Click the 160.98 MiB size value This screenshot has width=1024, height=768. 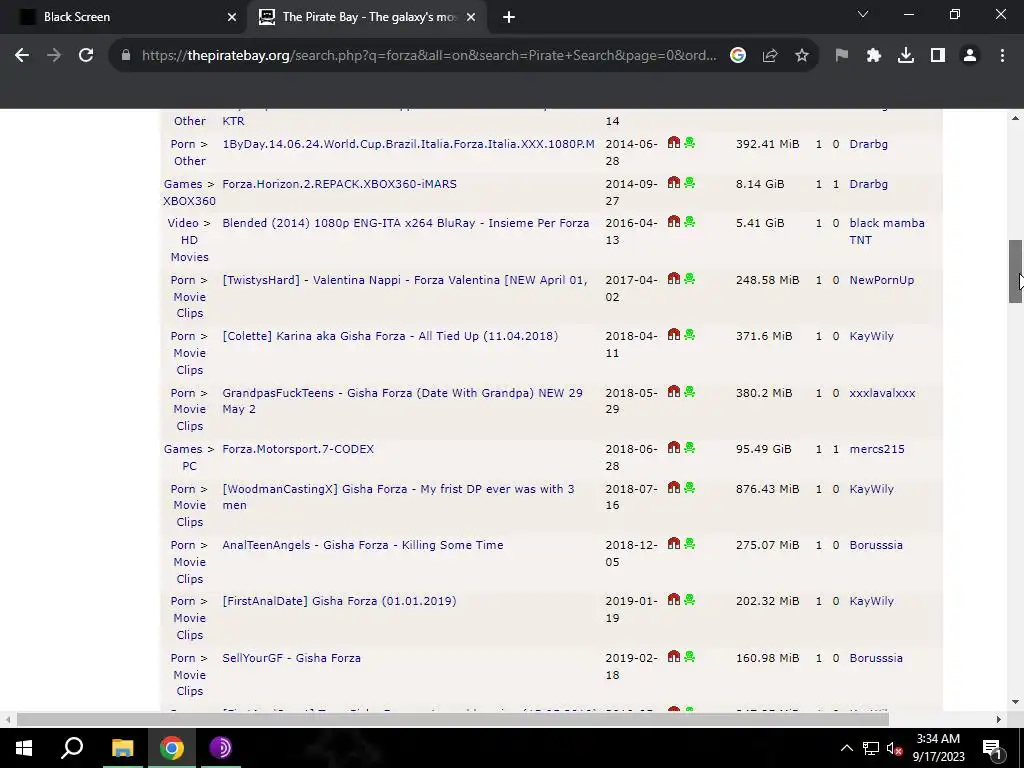767,658
